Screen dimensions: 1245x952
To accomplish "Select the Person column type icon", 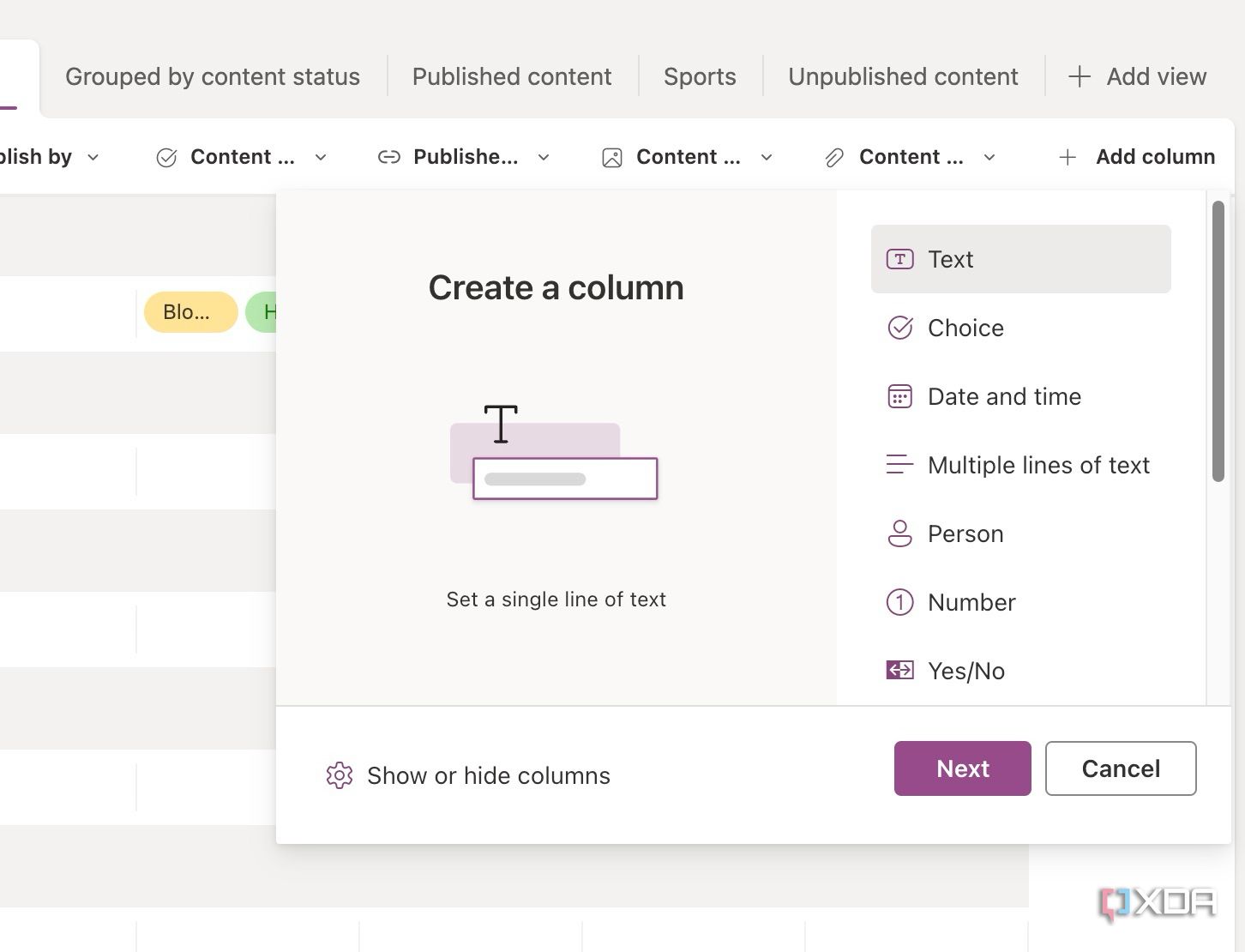I will coord(899,533).
